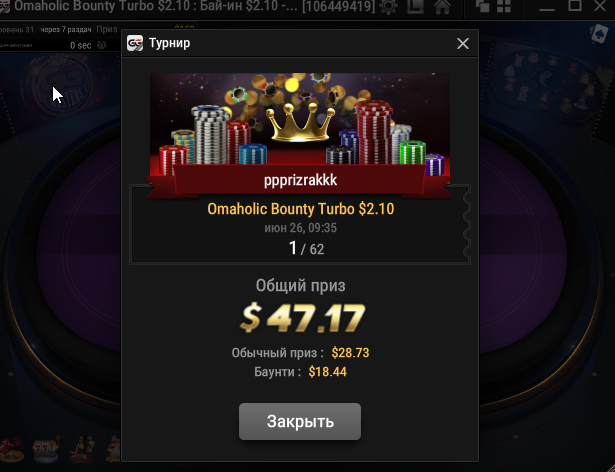Open the roulette and dice casino icon

12,450
